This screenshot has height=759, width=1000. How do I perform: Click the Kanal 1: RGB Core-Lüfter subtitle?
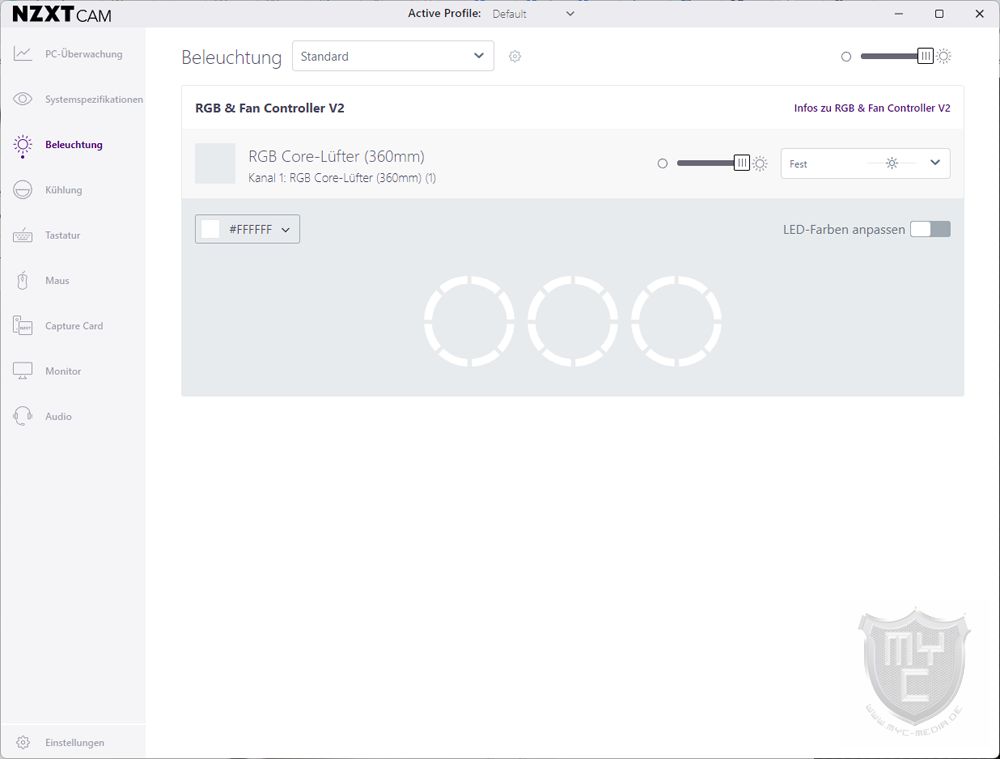pos(342,178)
